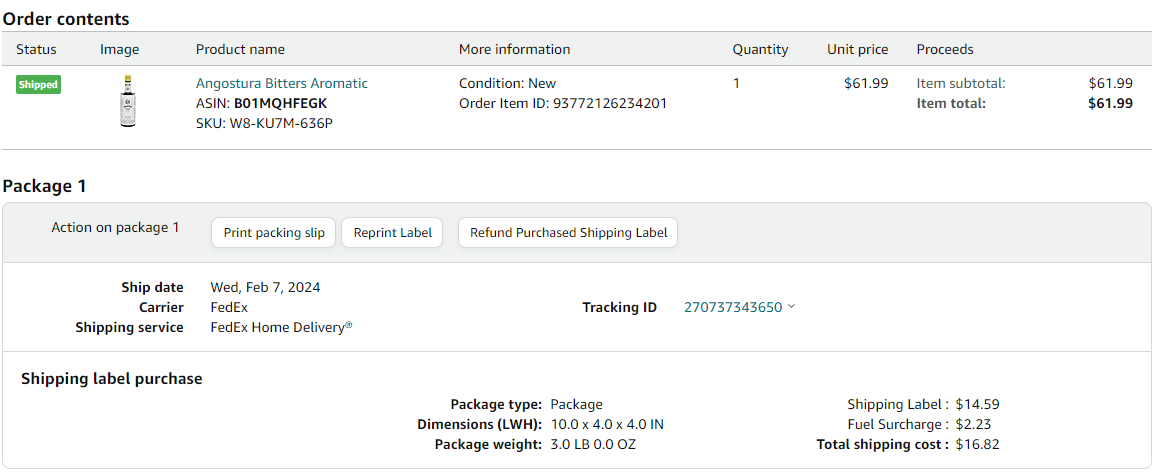Click the Product name column header
1168x472 pixels.
click(x=240, y=49)
